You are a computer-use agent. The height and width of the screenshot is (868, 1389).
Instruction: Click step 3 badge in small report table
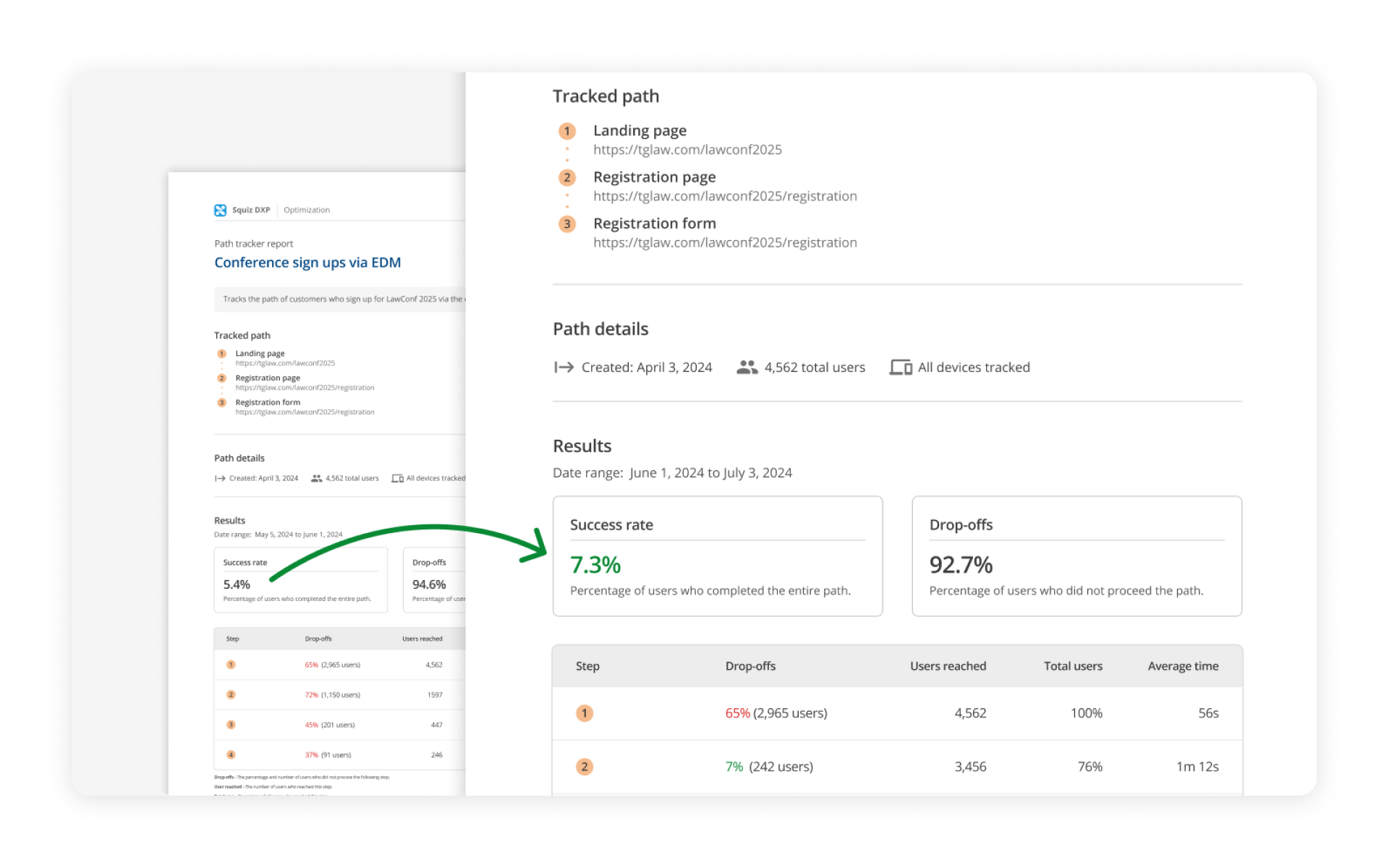click(x=231, y=725)
